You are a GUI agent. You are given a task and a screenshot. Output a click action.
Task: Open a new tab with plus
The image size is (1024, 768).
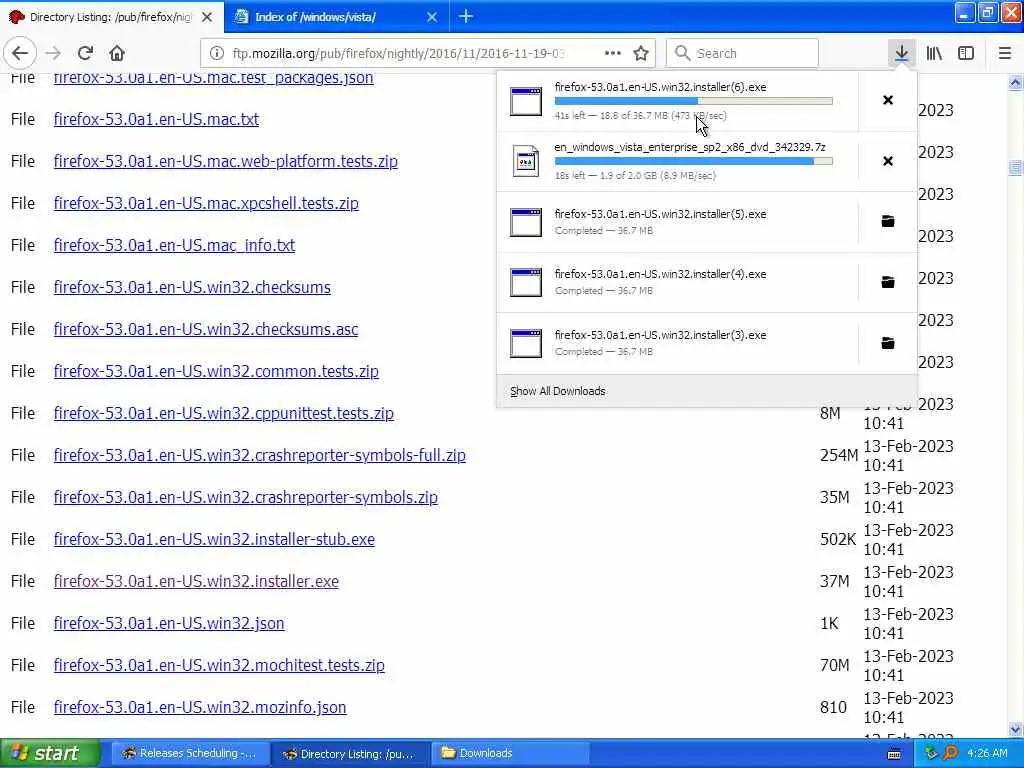[x=466, y=16]
